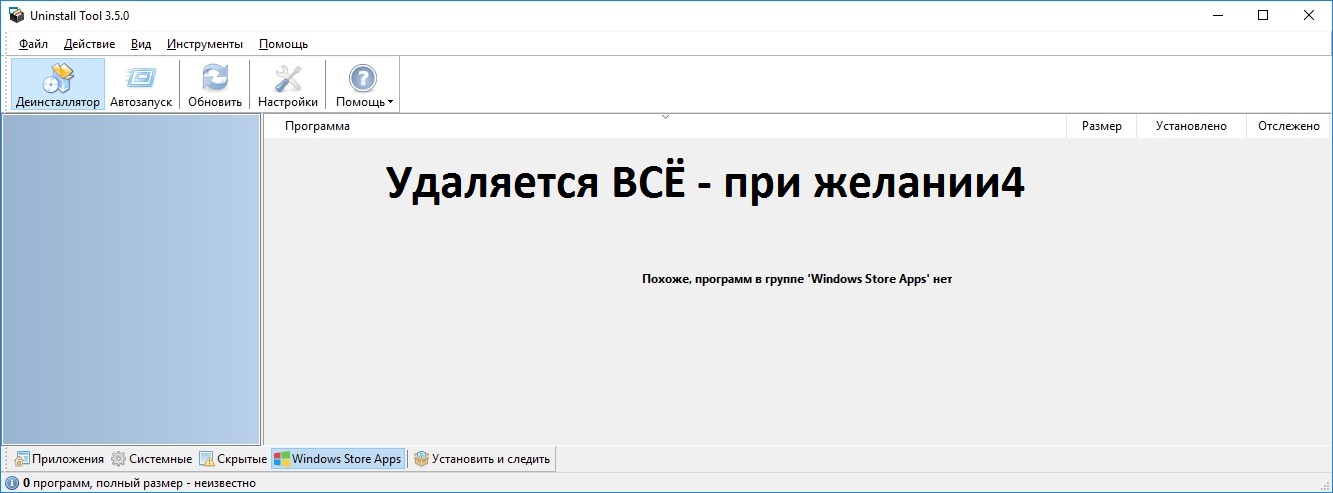Image resolution: width=1333 pixels, height=493 pixels.
Task: Expand the Помощь toolbar dropdown arrow
Action: [x=390, y=102]
